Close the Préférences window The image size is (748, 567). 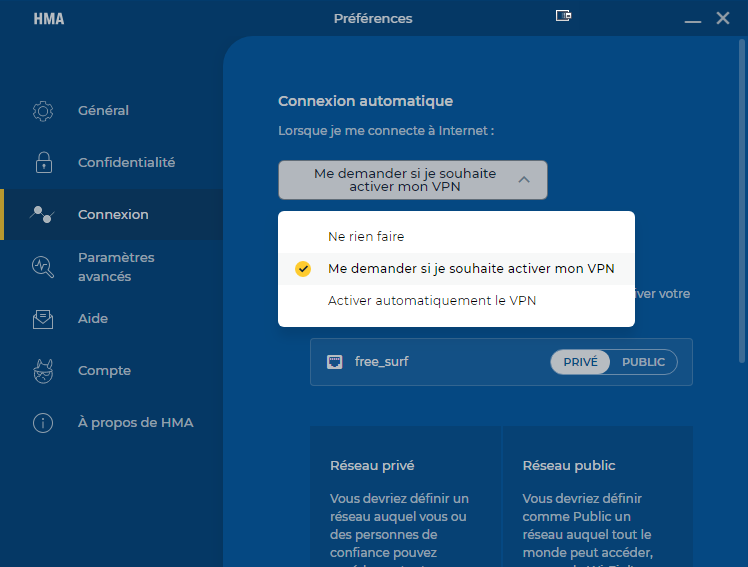point(723,18)
